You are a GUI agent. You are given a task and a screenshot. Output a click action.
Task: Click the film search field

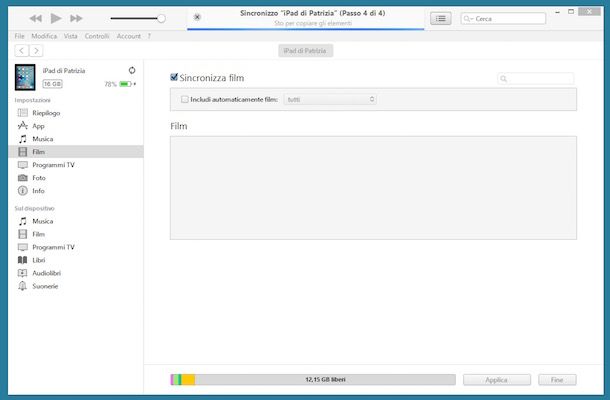[536, 79]
